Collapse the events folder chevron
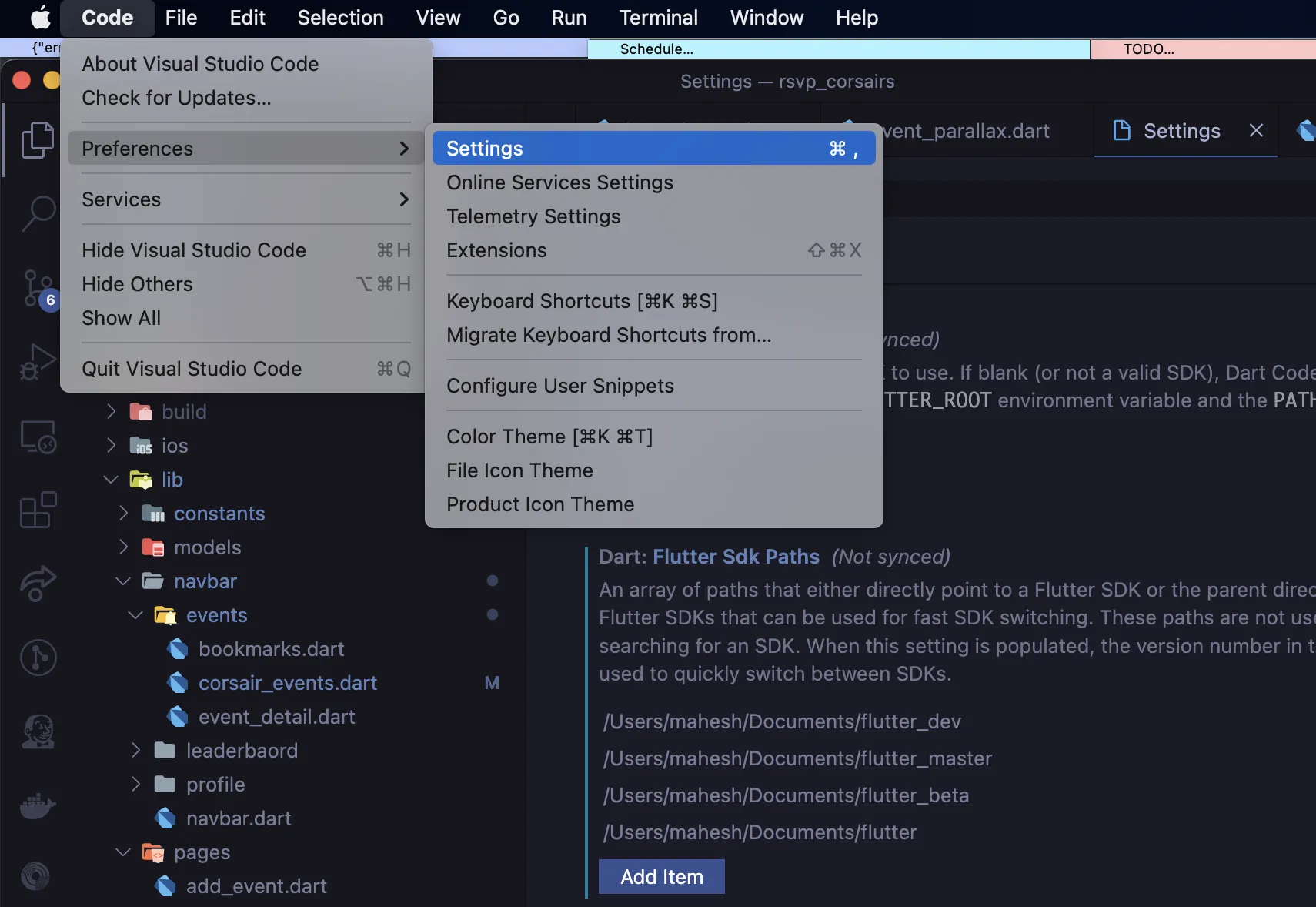 [x=135, y=615]
